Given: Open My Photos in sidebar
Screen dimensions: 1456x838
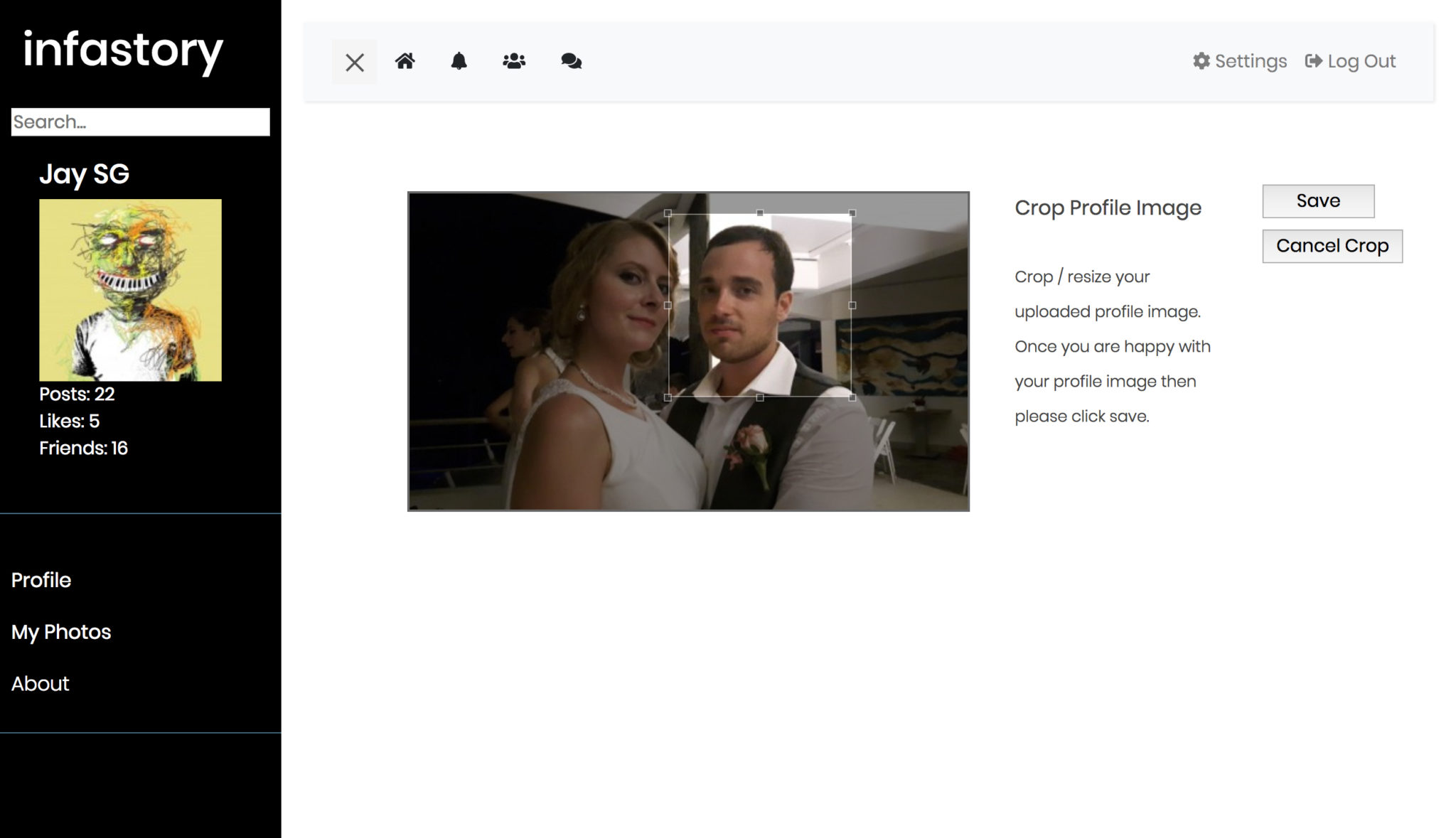Looking at the screenshot, I should (61, 632).
